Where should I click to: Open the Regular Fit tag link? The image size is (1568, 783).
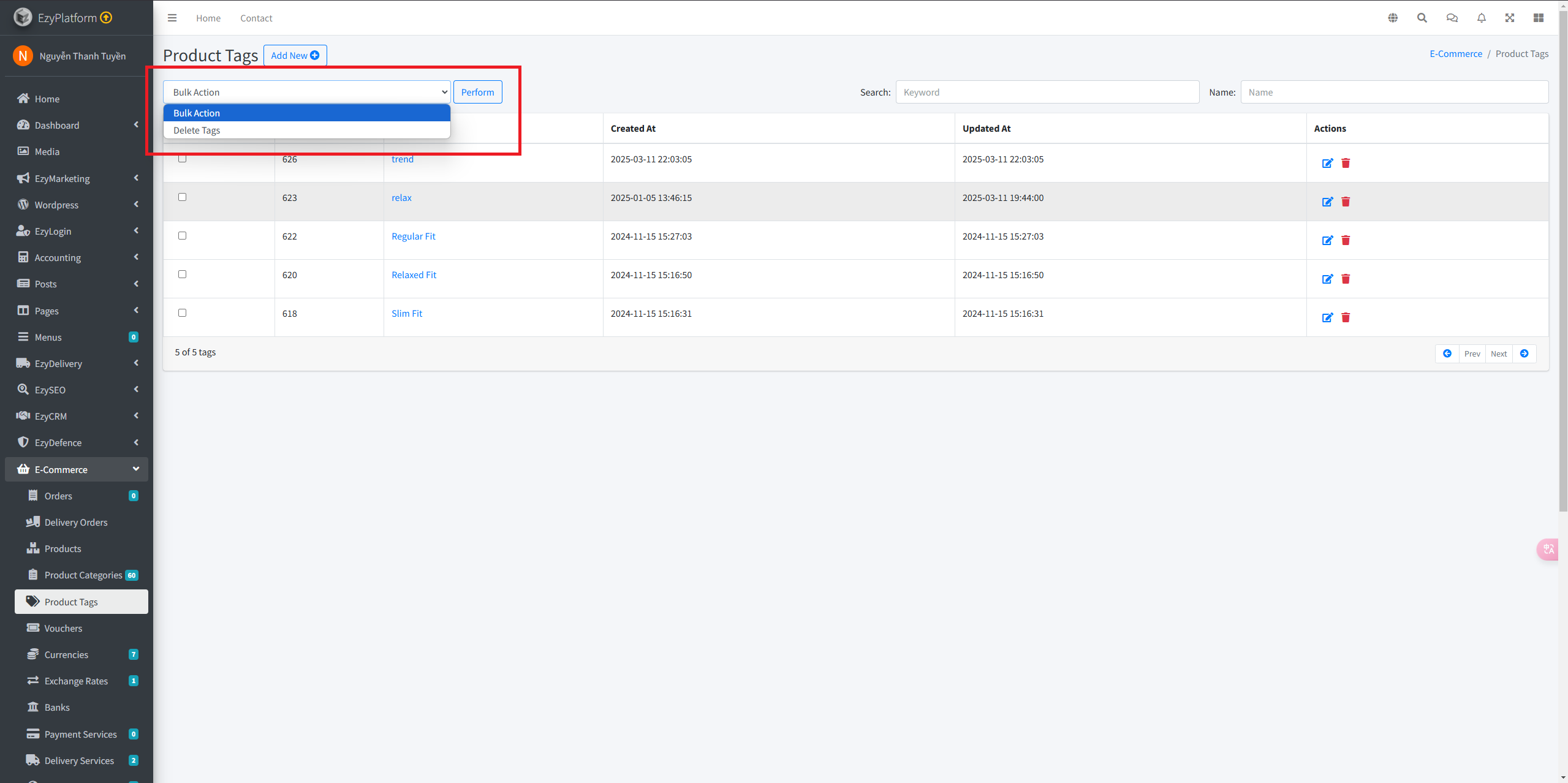(413, 236)
